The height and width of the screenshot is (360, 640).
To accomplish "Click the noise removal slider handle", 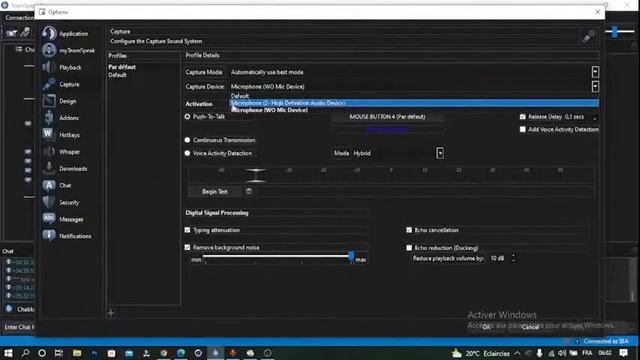I will tap(351, 257).
